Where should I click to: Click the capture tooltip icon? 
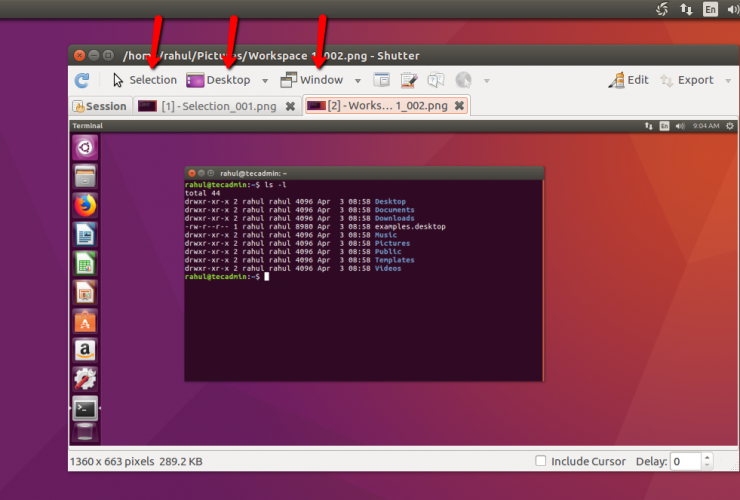[x=436, y=80]
